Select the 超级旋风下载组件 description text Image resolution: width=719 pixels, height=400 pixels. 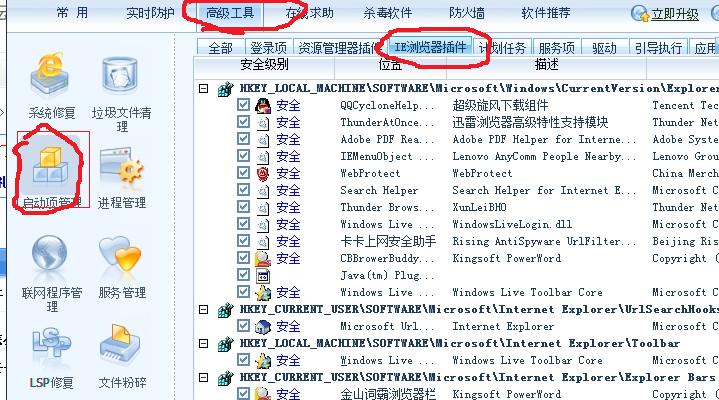tap(500, 106)
